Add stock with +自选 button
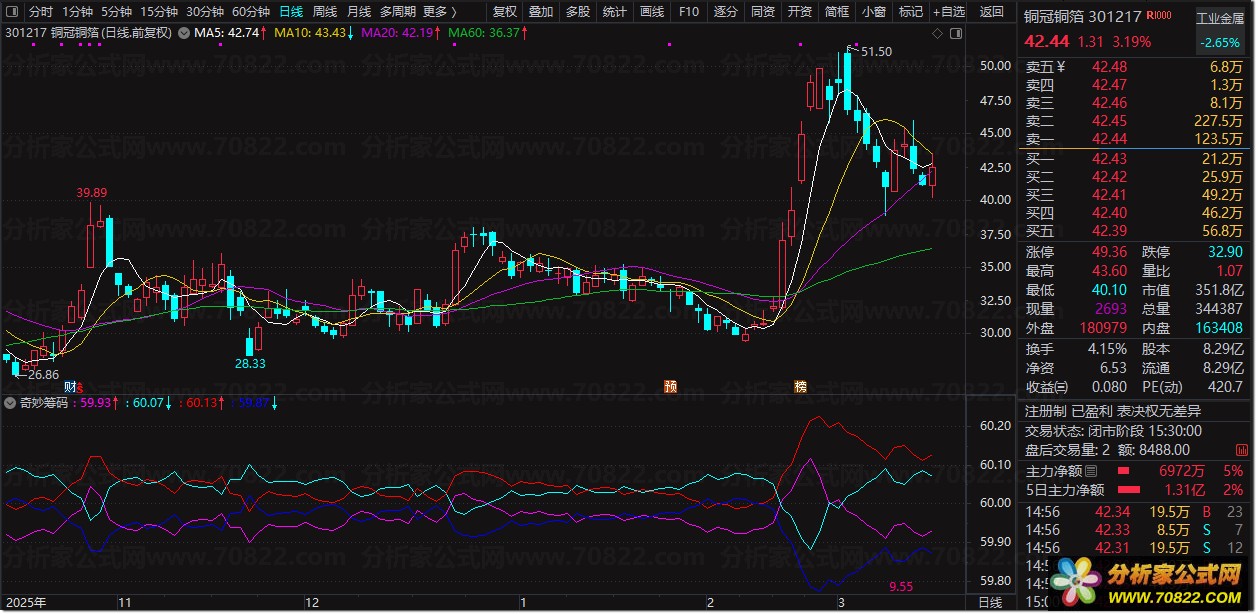 (x=949, y=12)
